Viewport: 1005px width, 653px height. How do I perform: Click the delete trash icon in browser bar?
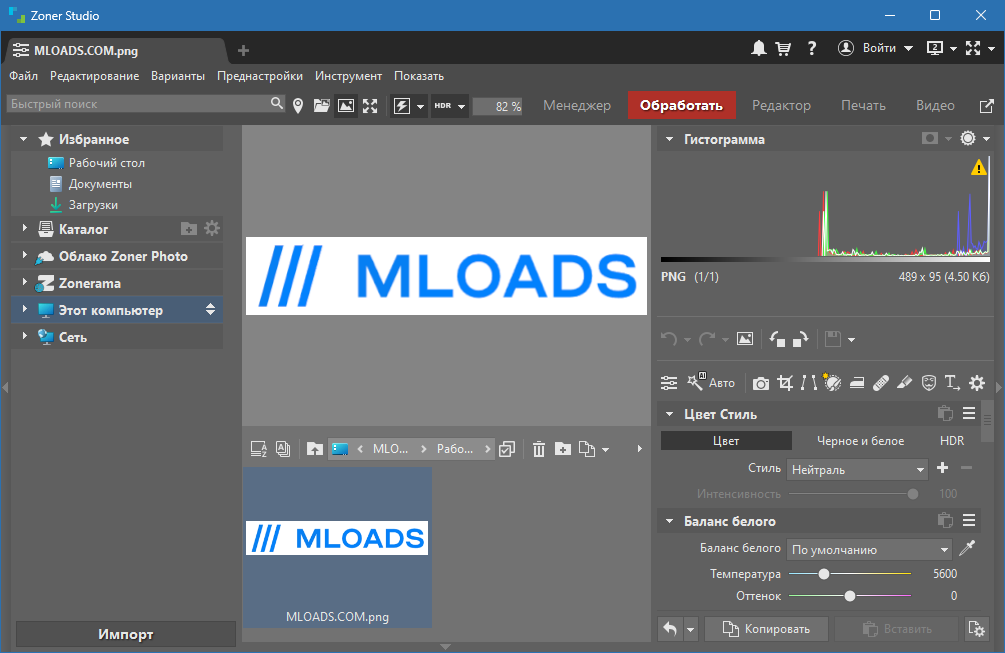click(x=539, y=449)
